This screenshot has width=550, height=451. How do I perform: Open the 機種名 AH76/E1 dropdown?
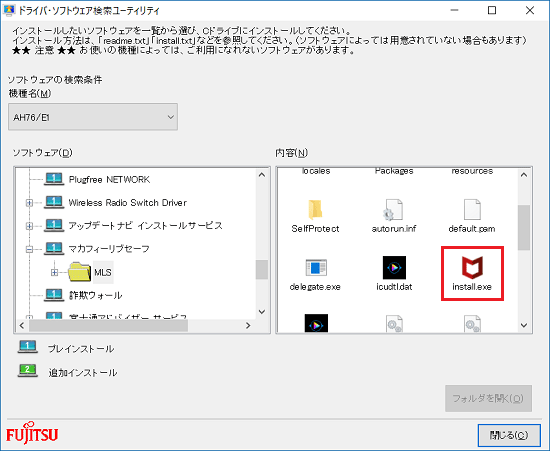(93, 117)
